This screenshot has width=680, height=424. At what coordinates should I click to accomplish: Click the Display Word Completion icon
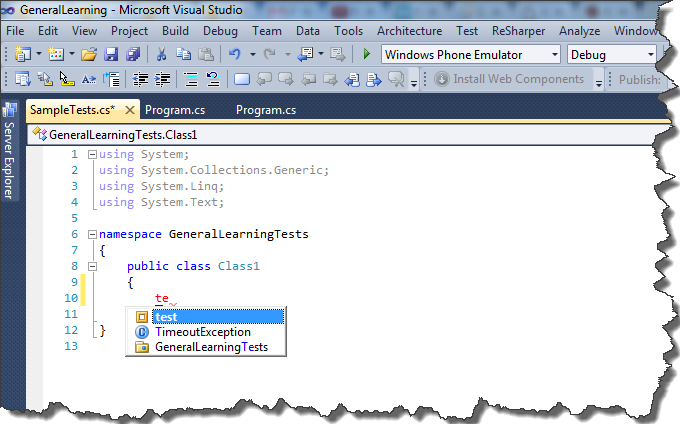pyautogui.click(x=89, y=79)
